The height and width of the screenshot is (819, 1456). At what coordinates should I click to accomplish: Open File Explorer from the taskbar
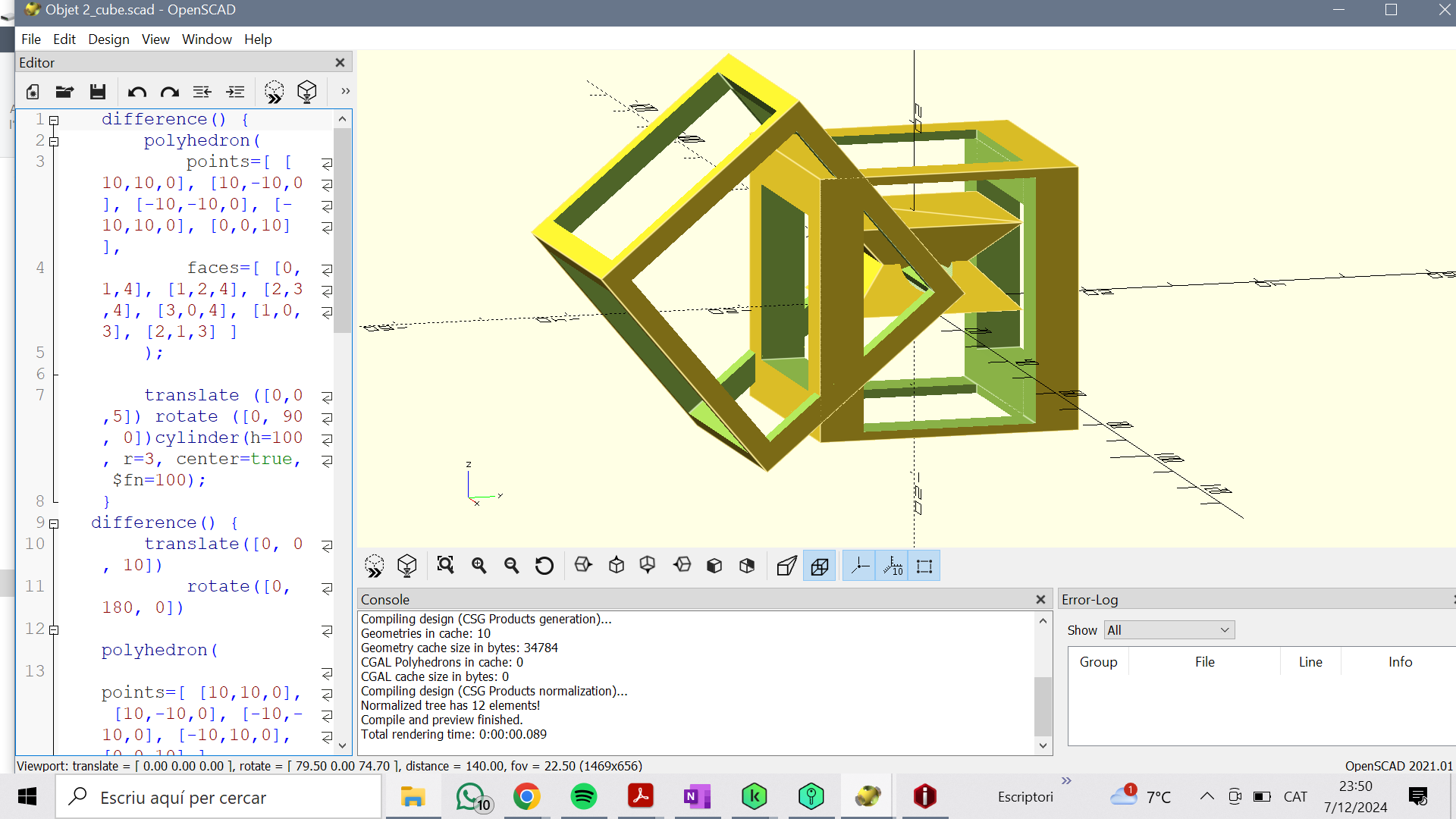coord(413,797)
